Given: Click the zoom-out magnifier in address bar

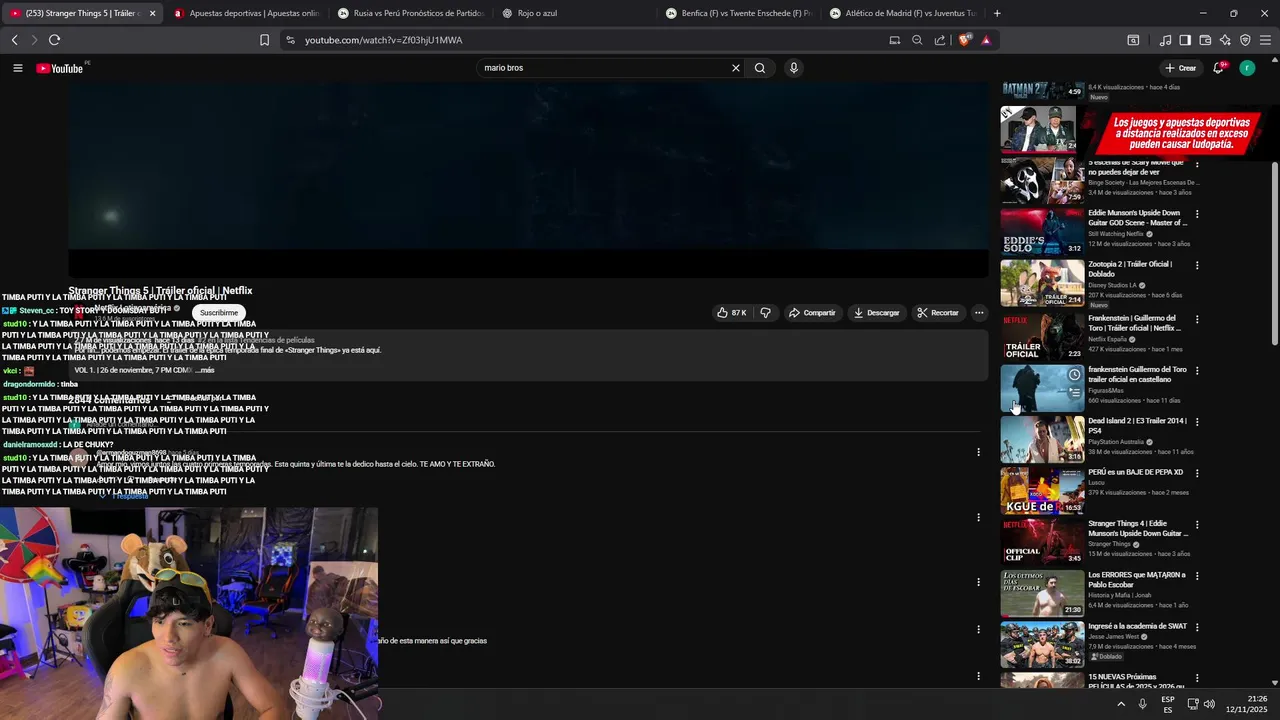Looking at the screenshot, I should click(x=917, y=40).
